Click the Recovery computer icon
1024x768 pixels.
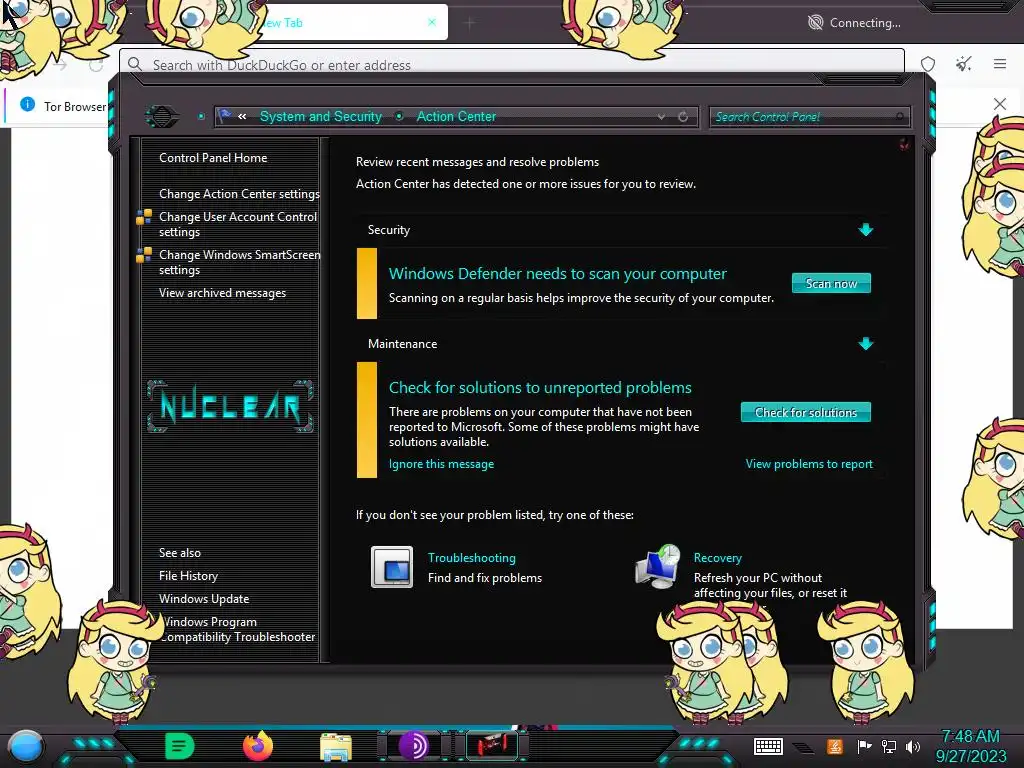[x=658, y=566]
